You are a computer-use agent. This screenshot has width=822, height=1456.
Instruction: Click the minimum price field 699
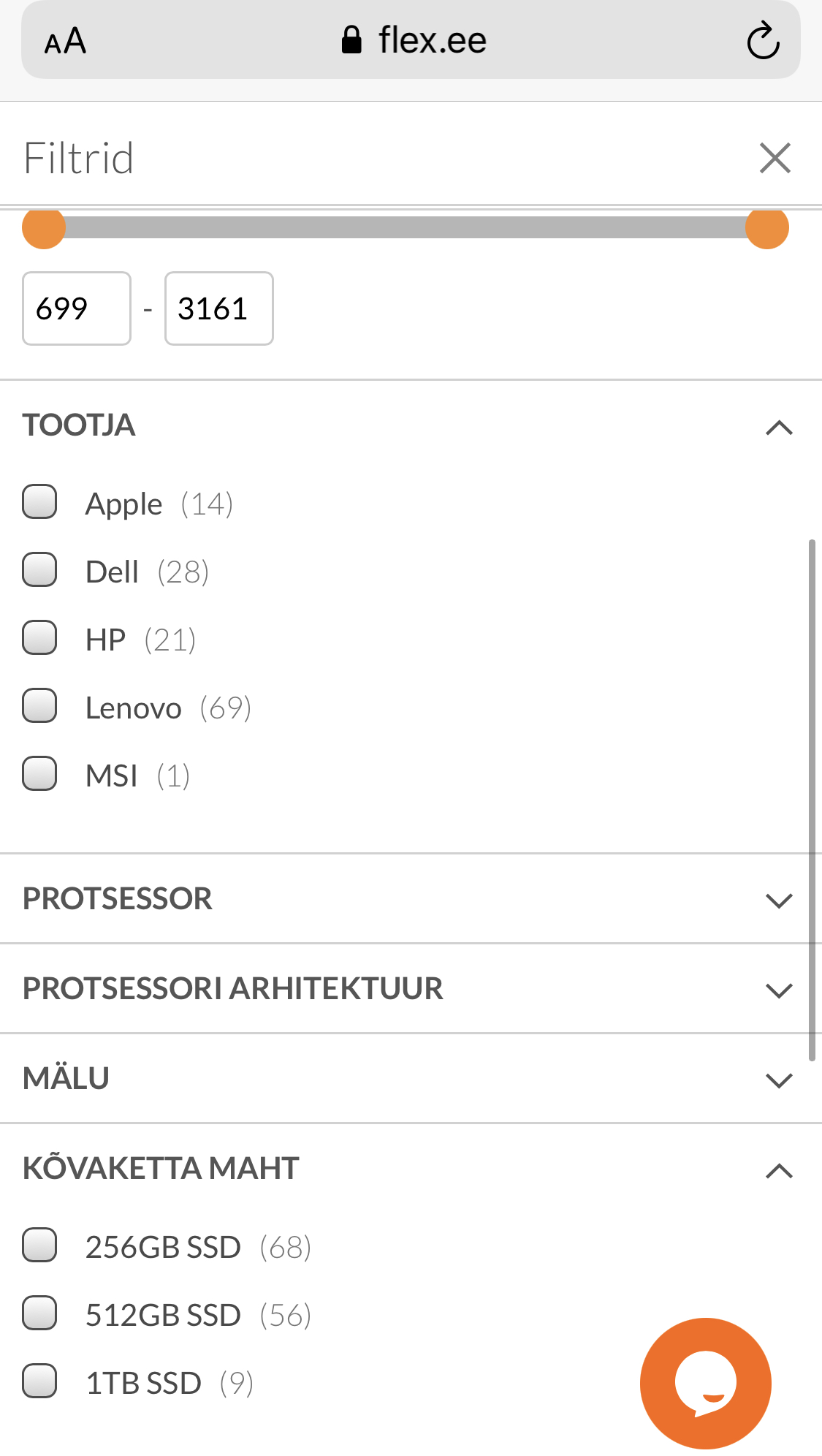[x=77, y=308]
